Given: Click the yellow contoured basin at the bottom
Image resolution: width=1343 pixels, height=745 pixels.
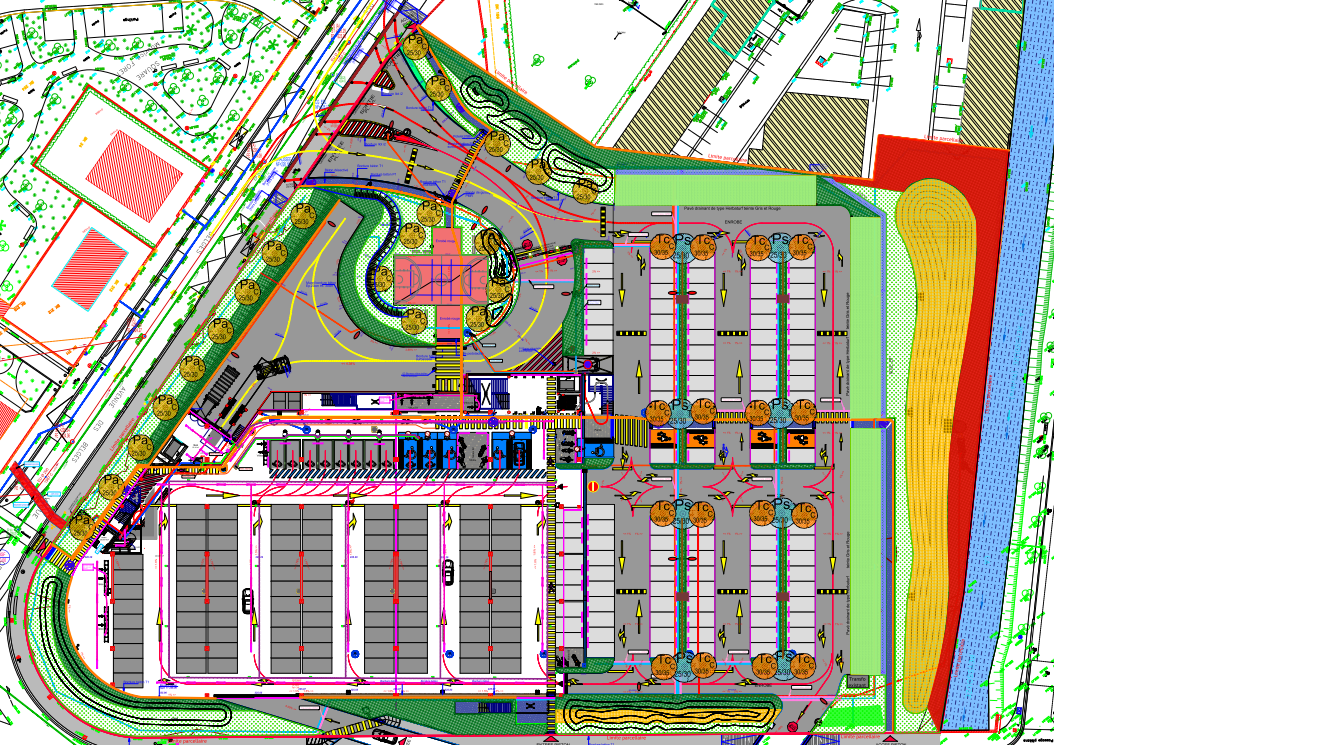Looking at the screenshot, I should point(668,714).
